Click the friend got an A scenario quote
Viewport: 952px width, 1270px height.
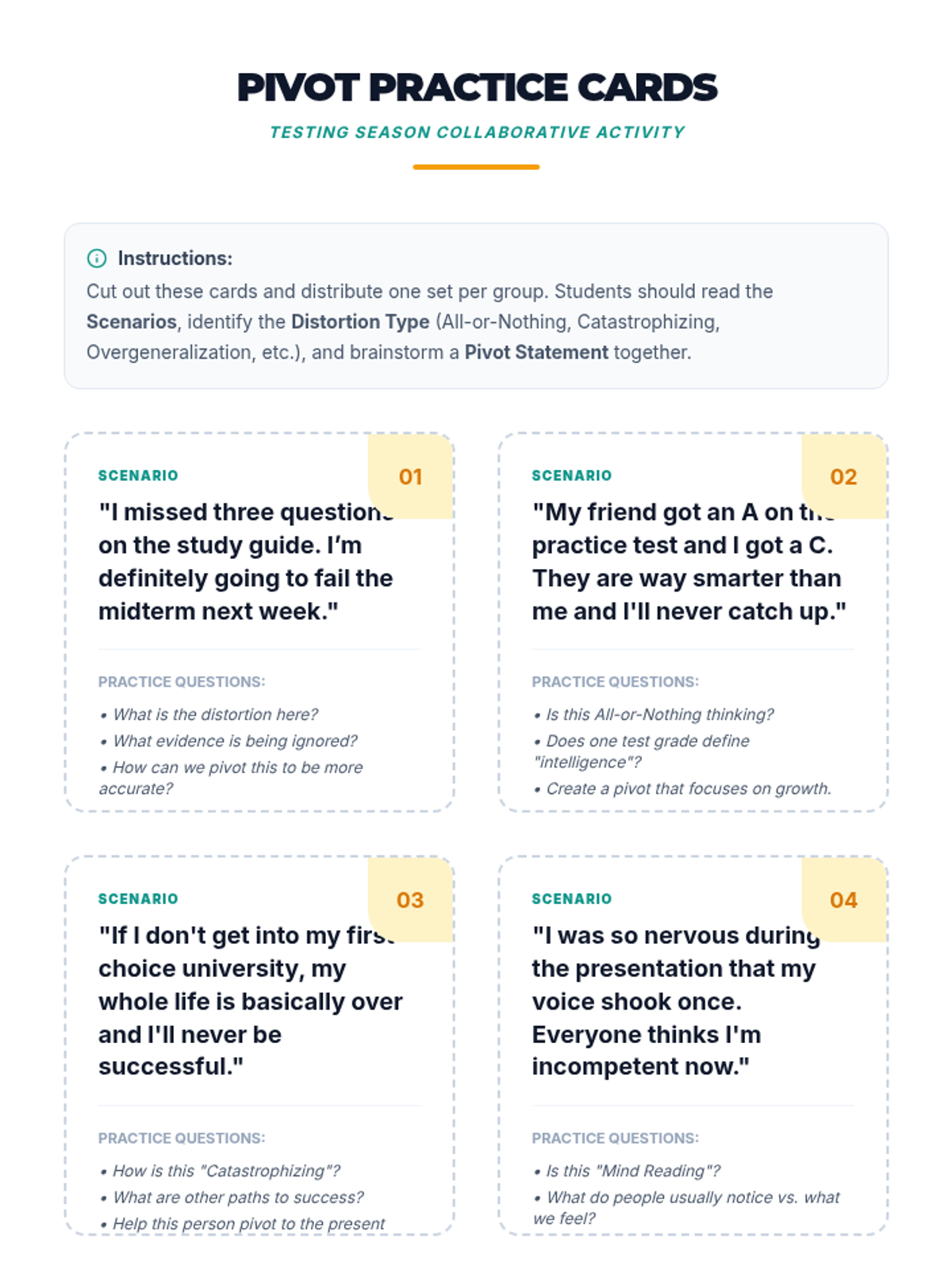tap(689, 561)
